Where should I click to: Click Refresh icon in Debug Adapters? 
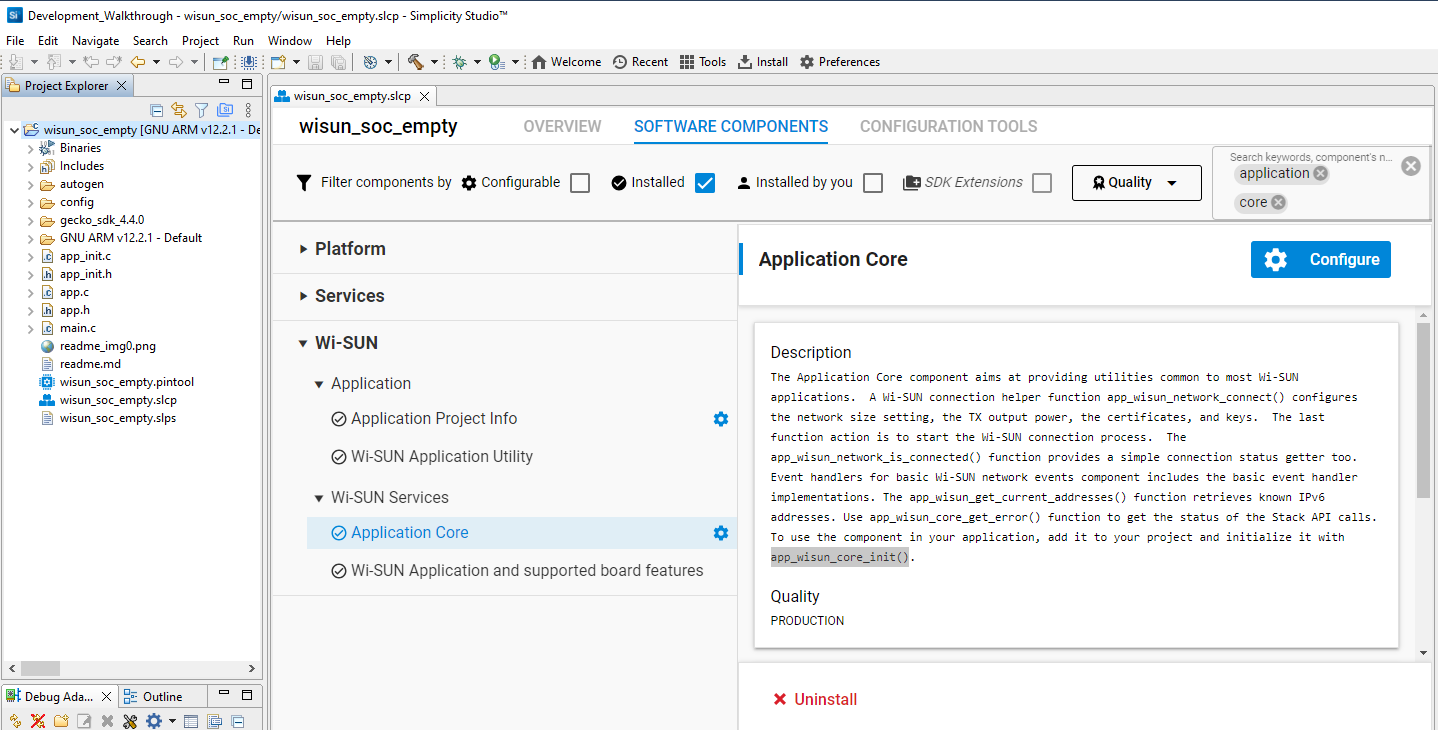tap(15, 721)
